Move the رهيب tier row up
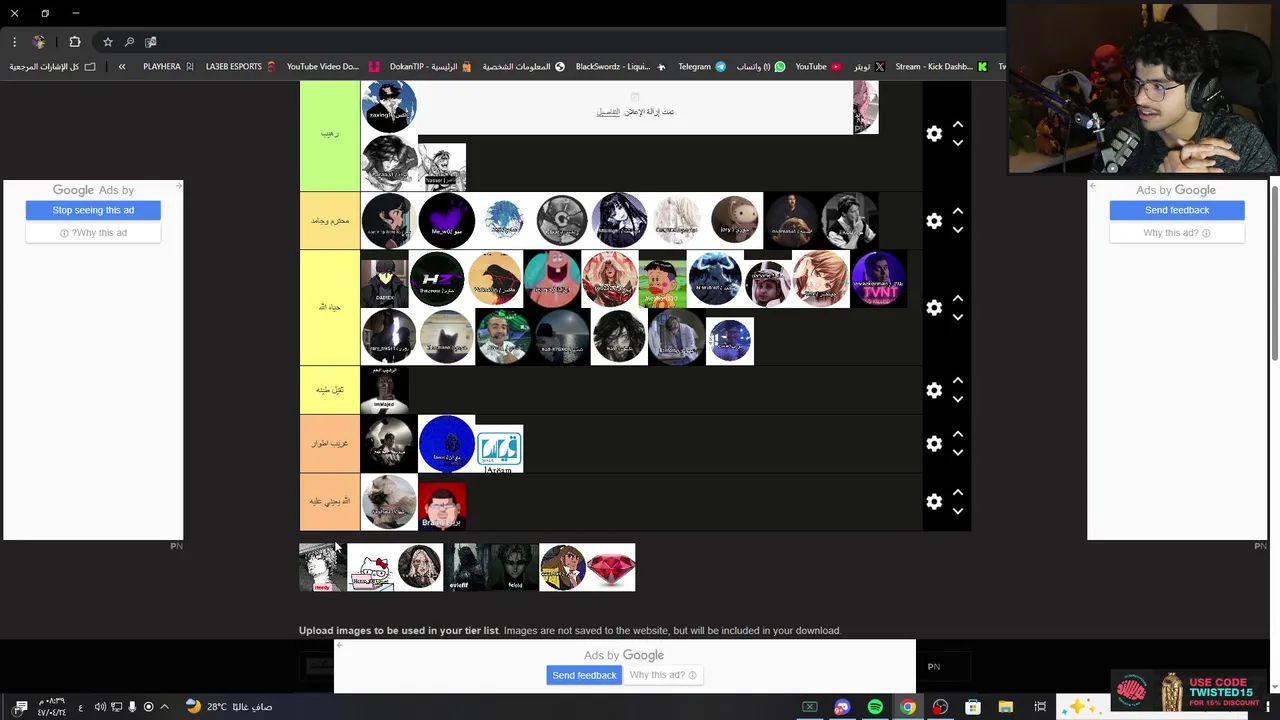The width and height of the screenshot is (1280, 720). pos(958,125)
